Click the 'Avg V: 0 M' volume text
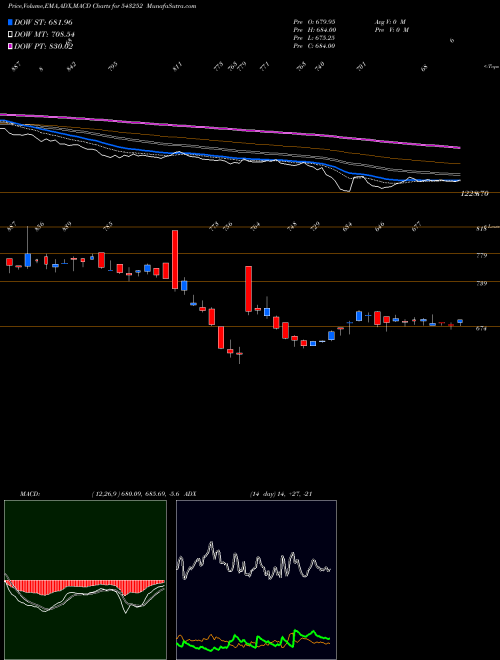 [x=390, y=21]
